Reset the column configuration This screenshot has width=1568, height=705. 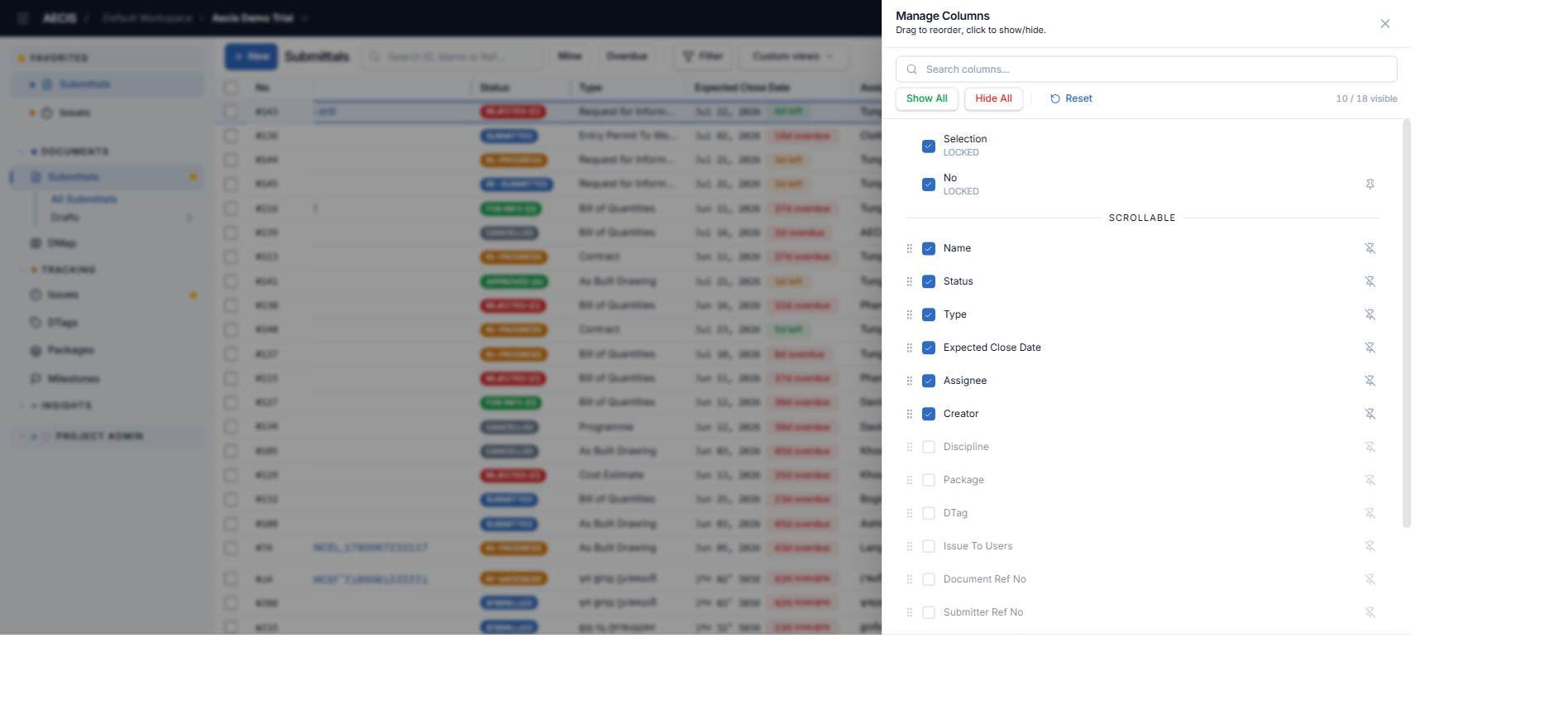tap(1071, 98)
